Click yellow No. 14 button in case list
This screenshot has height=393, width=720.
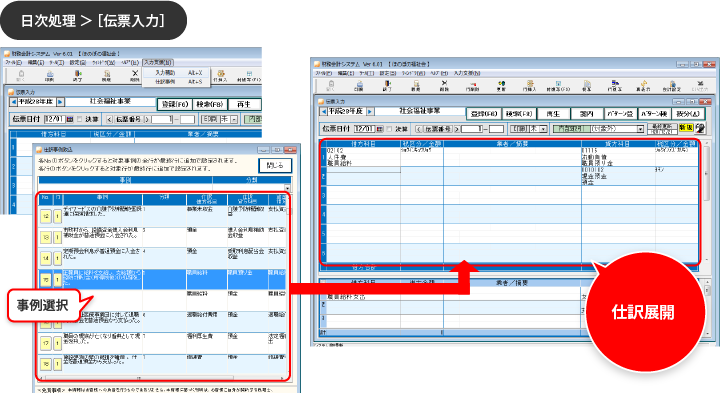[x=45, y=258]
